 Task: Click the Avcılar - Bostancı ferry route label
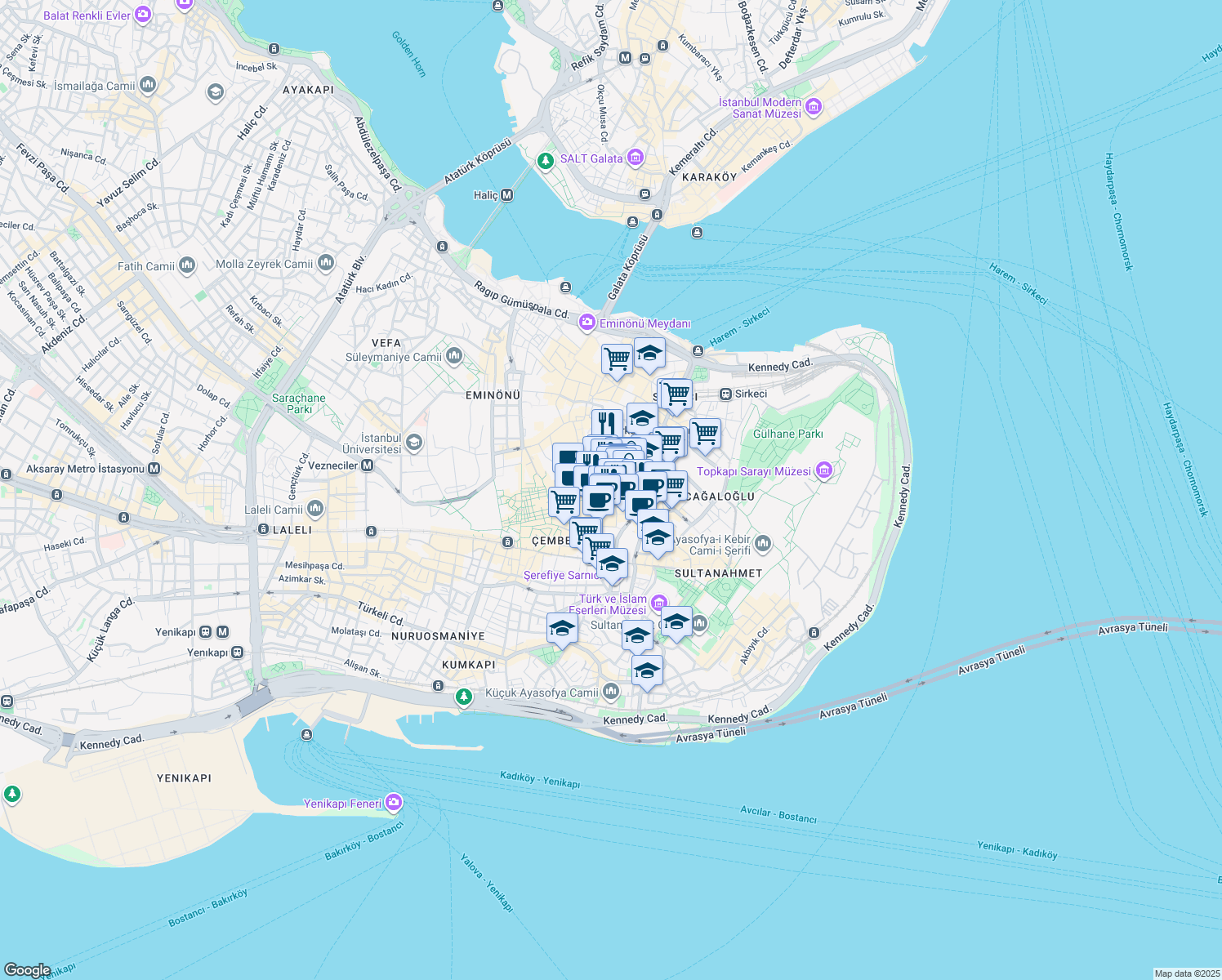click(x=778, y=815)
